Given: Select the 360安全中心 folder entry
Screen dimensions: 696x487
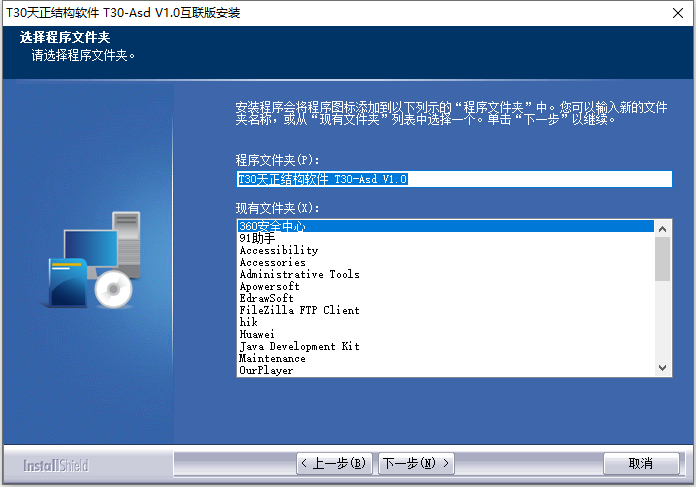Looking at the screenshot, I should coord(446,226).
